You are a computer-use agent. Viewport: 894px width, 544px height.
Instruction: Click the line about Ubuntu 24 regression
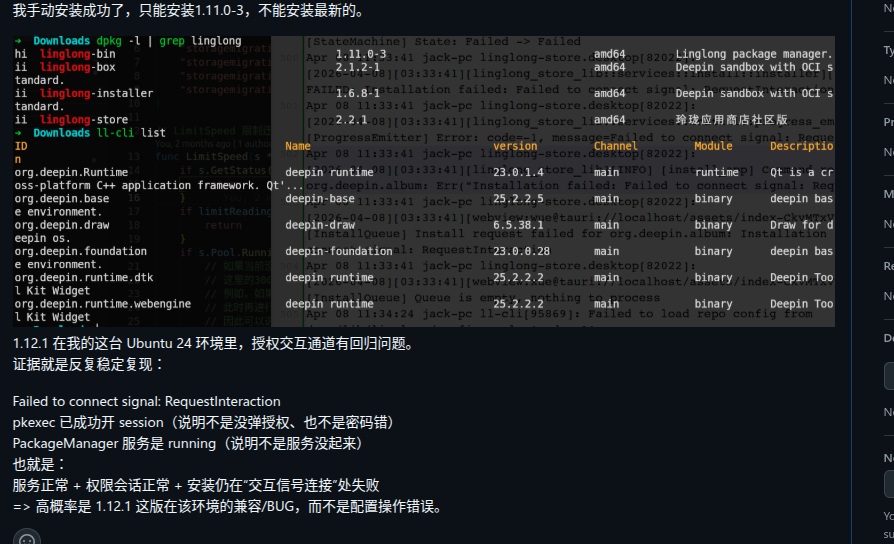[216, 343]
